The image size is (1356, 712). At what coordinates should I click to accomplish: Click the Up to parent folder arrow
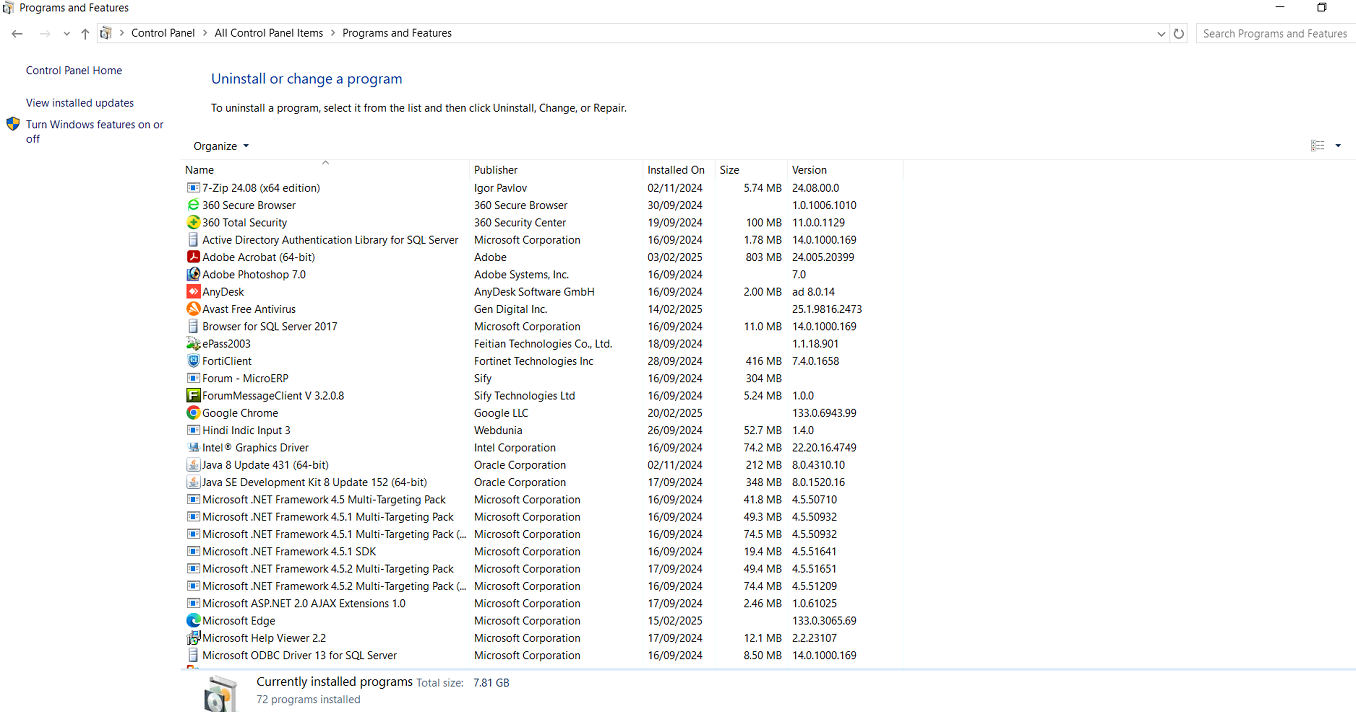click(85, 33)
